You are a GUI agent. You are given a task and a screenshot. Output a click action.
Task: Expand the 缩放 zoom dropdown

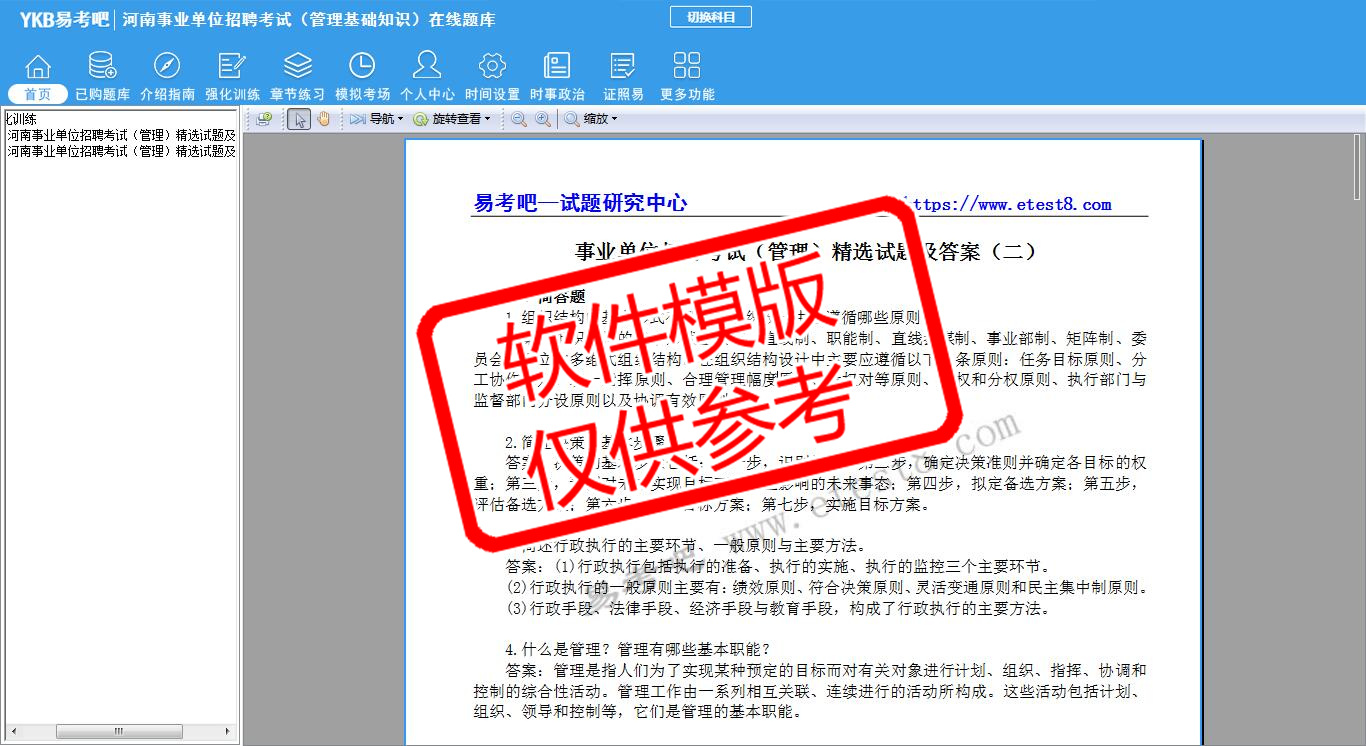point(591,119)
